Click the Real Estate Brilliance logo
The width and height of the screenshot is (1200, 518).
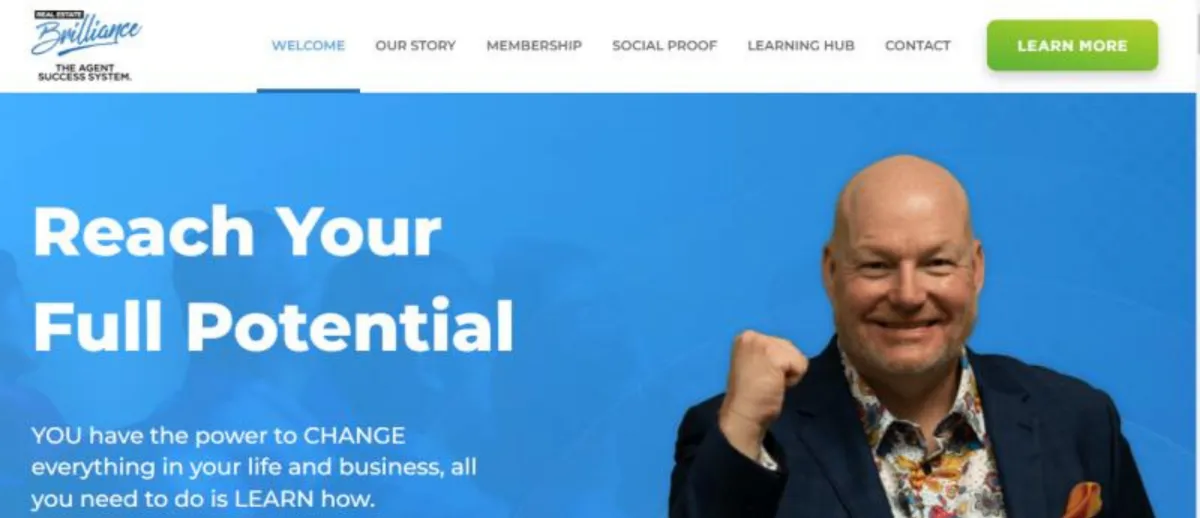point(86,45)
